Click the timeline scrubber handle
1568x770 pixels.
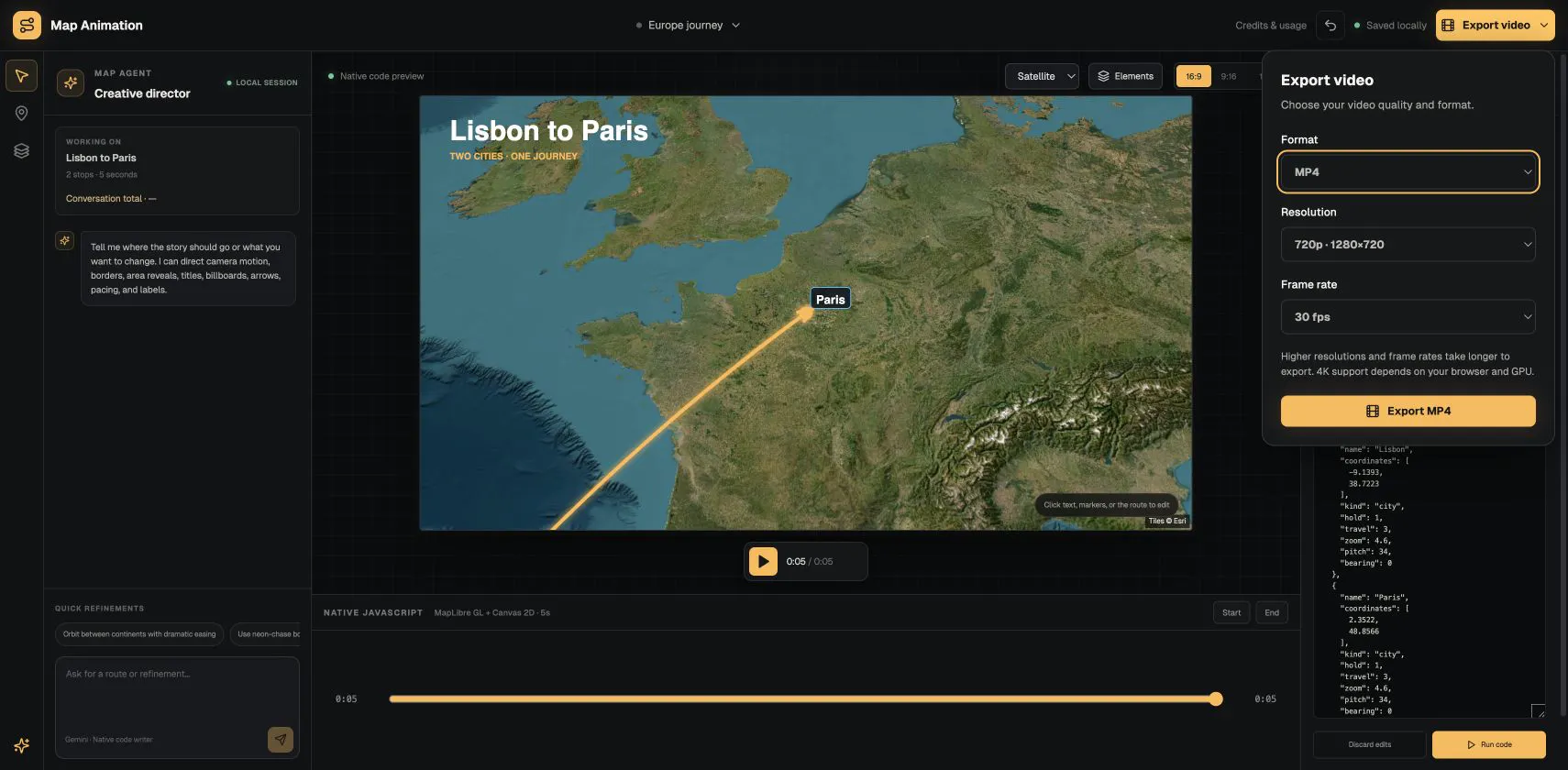coord(1216,698)
